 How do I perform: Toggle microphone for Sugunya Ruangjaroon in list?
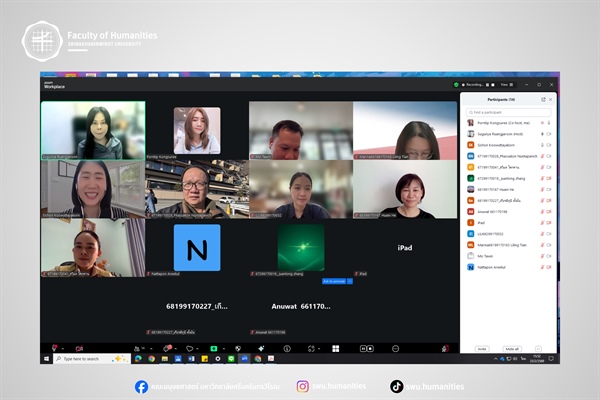tap(543, 133)
